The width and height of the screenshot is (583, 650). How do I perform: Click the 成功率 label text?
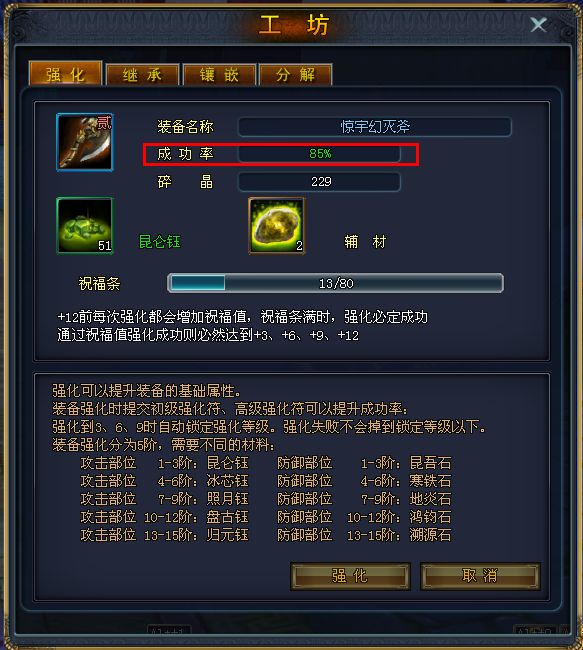click(185, 154)
